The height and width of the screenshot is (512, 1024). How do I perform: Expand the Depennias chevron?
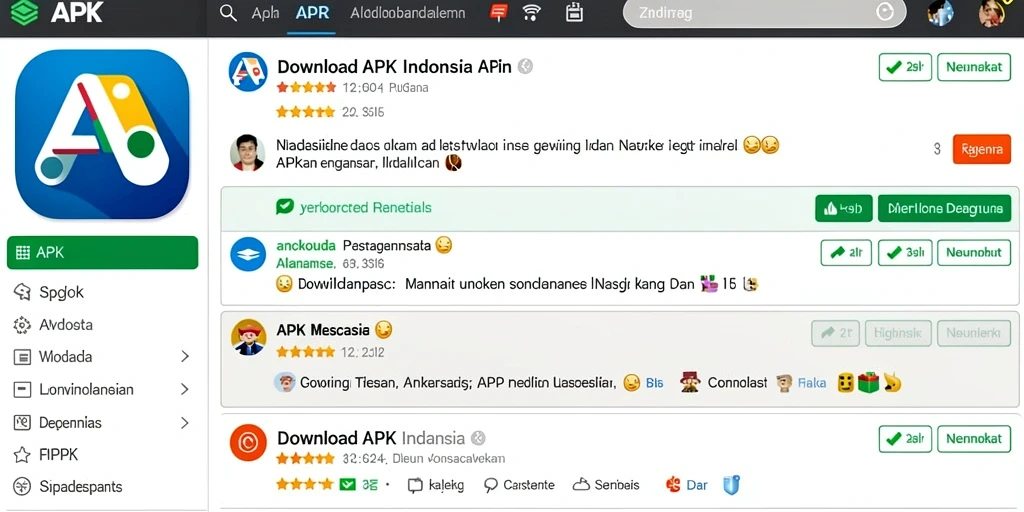(185, 423)
